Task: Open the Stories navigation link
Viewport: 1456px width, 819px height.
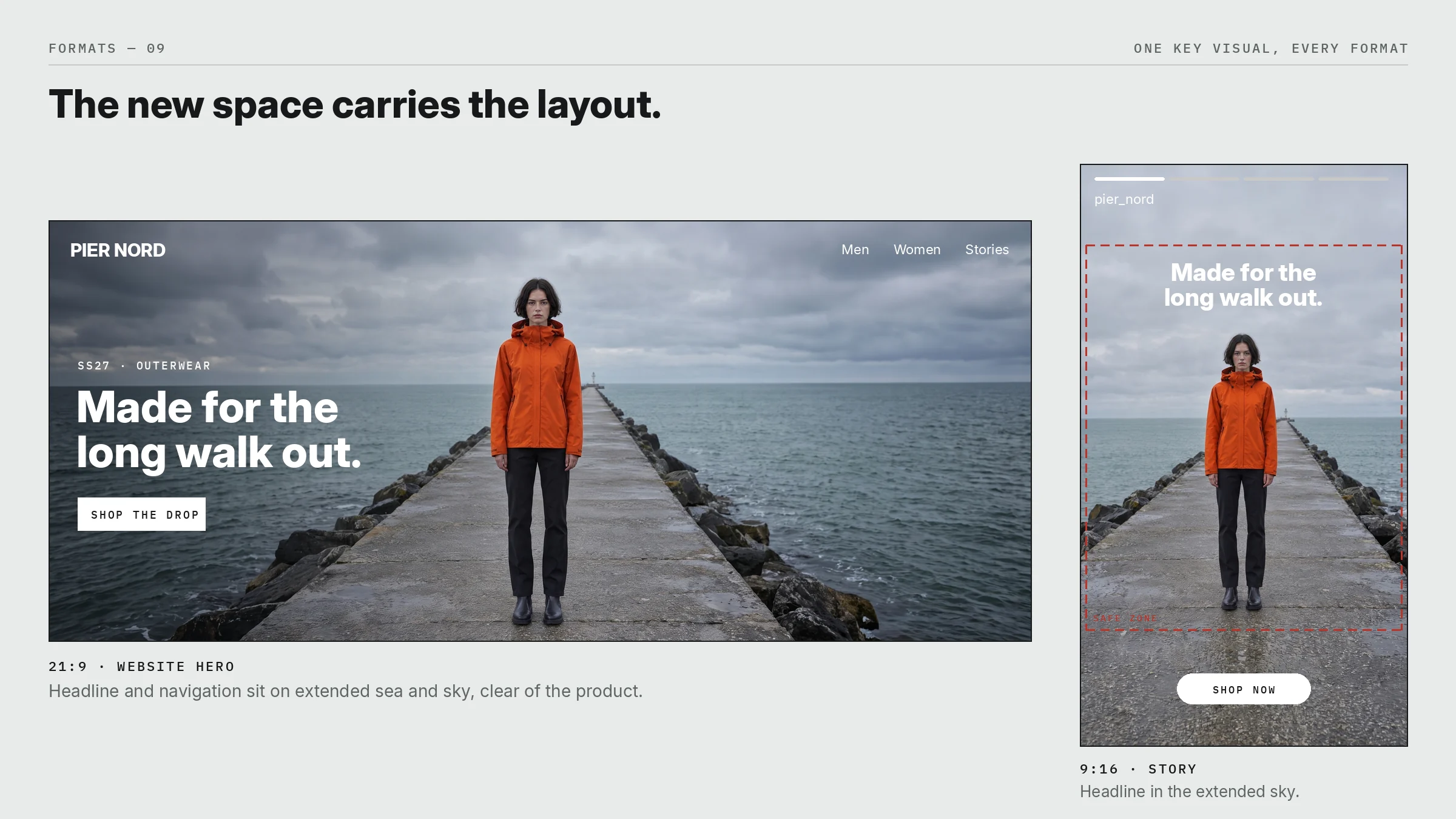Action: click(x=987, y=249)
